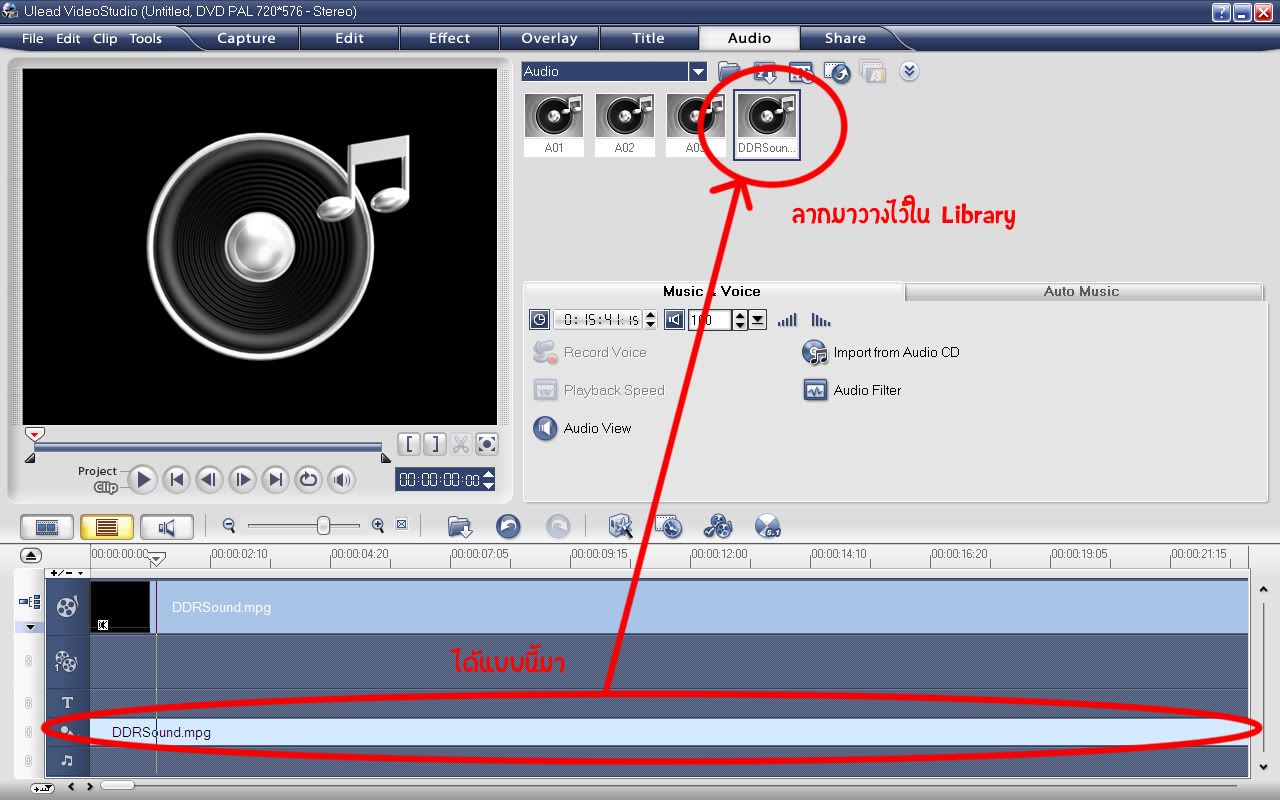Click Import from Audio CD
This screenshot has height=800, width=1280.
coord(896,352)
